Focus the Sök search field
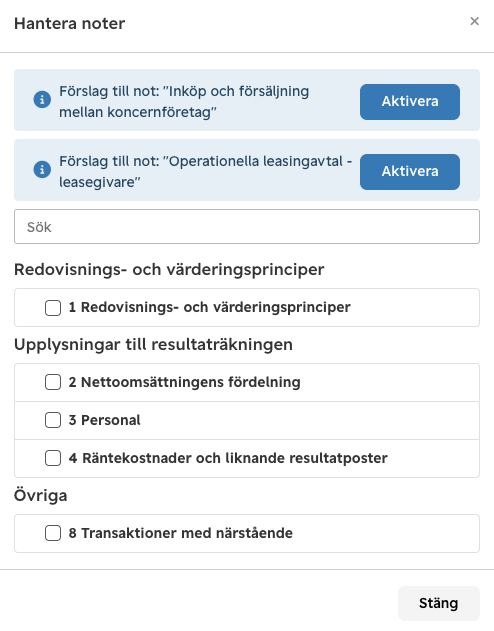Screen dimensions: 494x631 pos(247,227)
